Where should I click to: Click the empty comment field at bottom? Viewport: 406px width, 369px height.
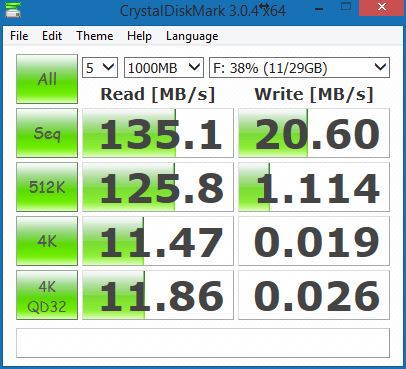click(x=203, y=343)
